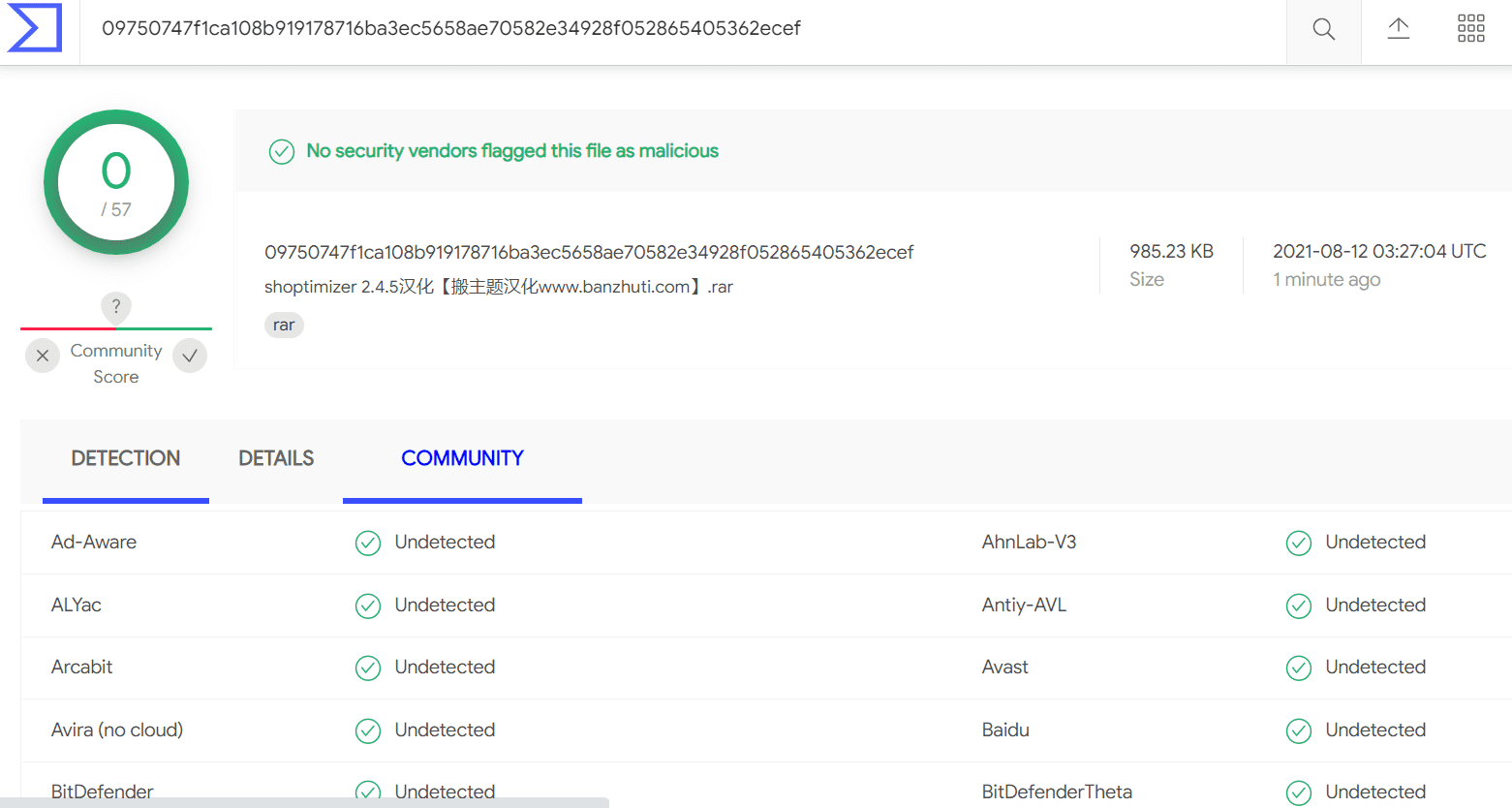Click the Antiy-AVL vendor name
This screenshot has width=1512, height=808.
(1024, 605)
